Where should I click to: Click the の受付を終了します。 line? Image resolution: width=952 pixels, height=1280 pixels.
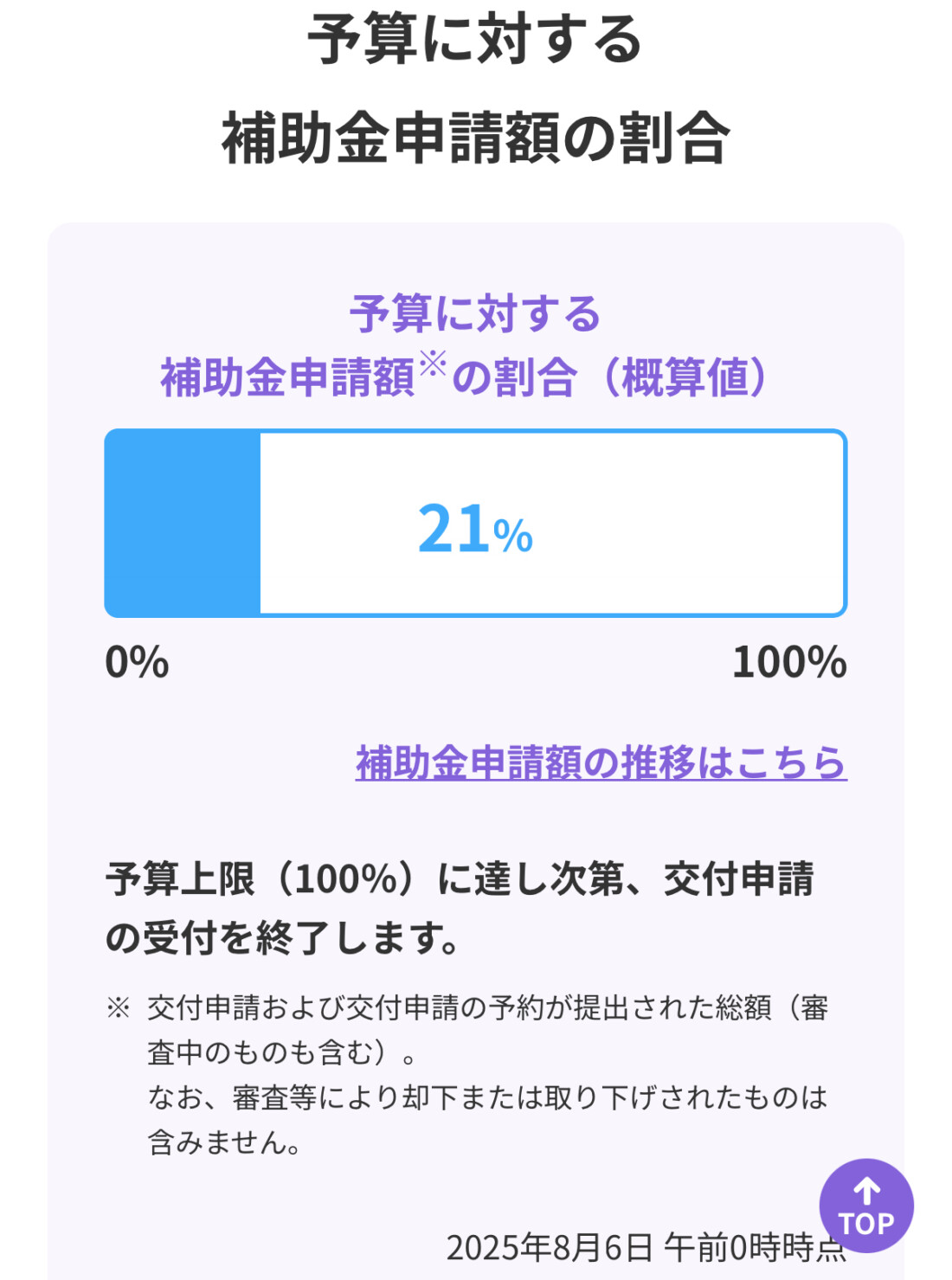click(282, 938)
